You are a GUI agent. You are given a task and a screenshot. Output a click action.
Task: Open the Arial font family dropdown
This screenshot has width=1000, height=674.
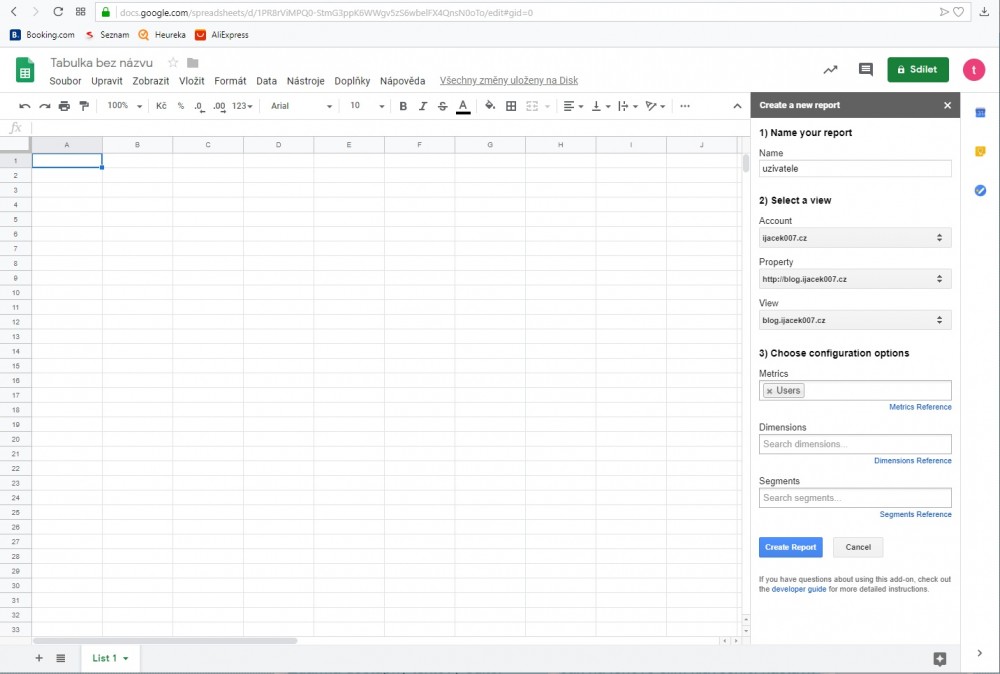click(x=301, y=106)
